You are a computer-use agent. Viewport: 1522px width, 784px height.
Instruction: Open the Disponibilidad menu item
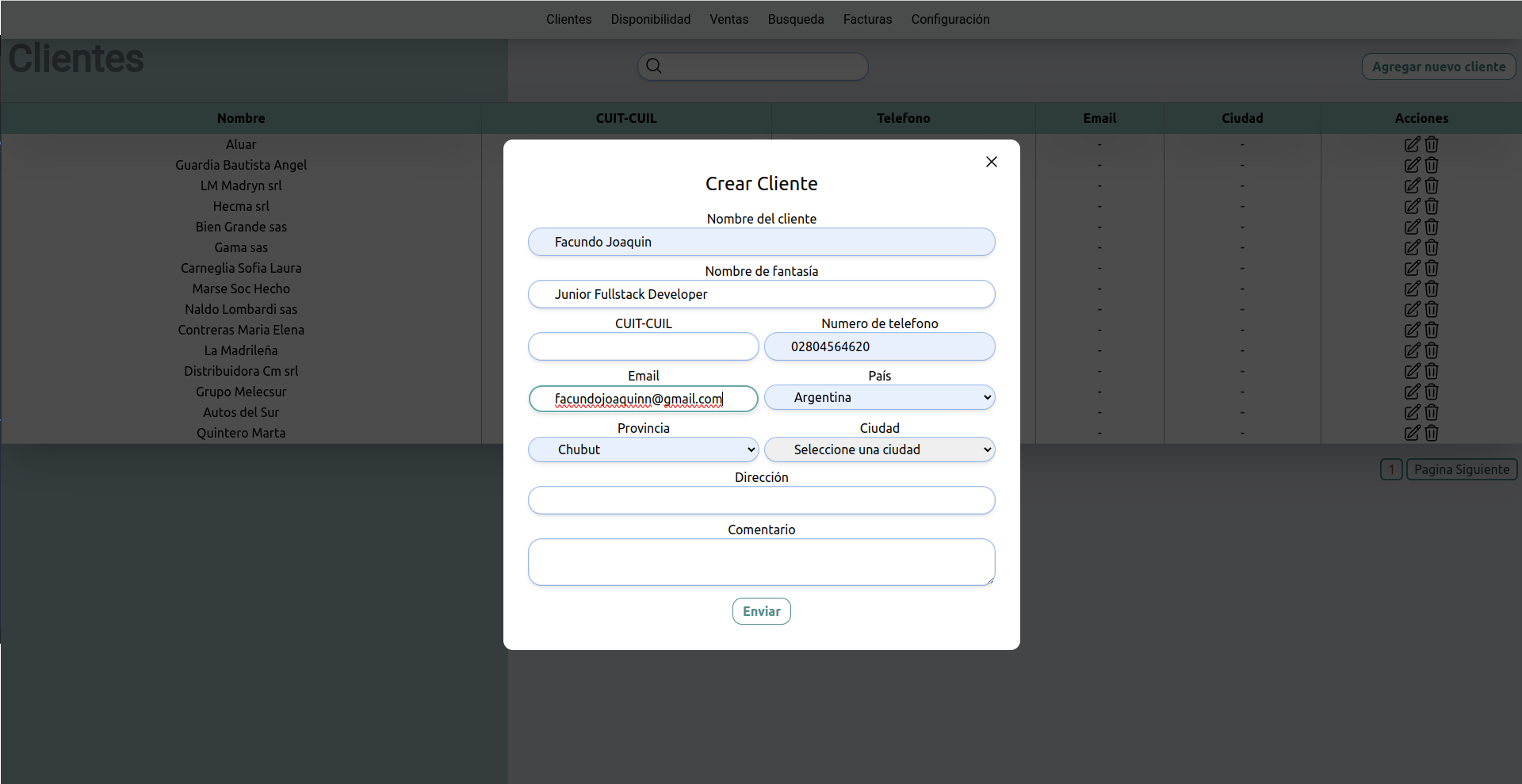coord(651,19)
